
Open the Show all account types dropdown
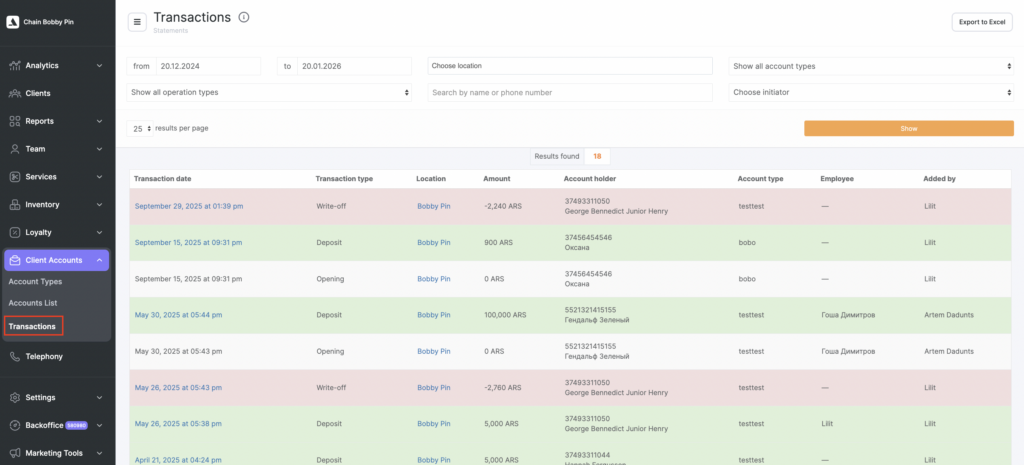[x=871, y=66]
